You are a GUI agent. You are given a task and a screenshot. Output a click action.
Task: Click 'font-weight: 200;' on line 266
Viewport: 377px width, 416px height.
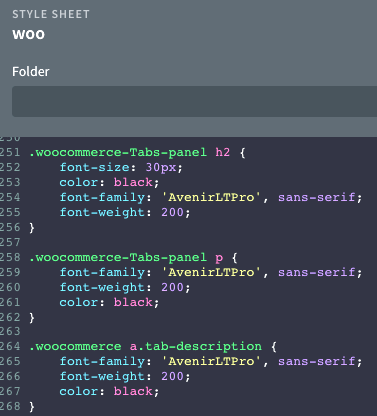coord(125,376)
